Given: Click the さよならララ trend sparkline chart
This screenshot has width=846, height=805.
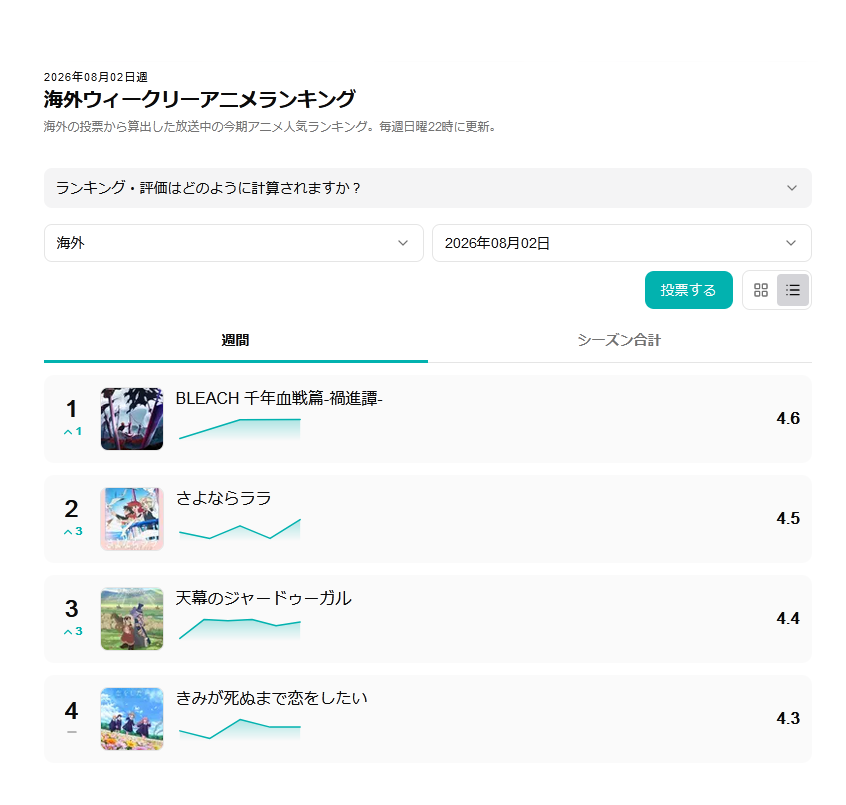Looking at the screenshot, I should [240, 530].
